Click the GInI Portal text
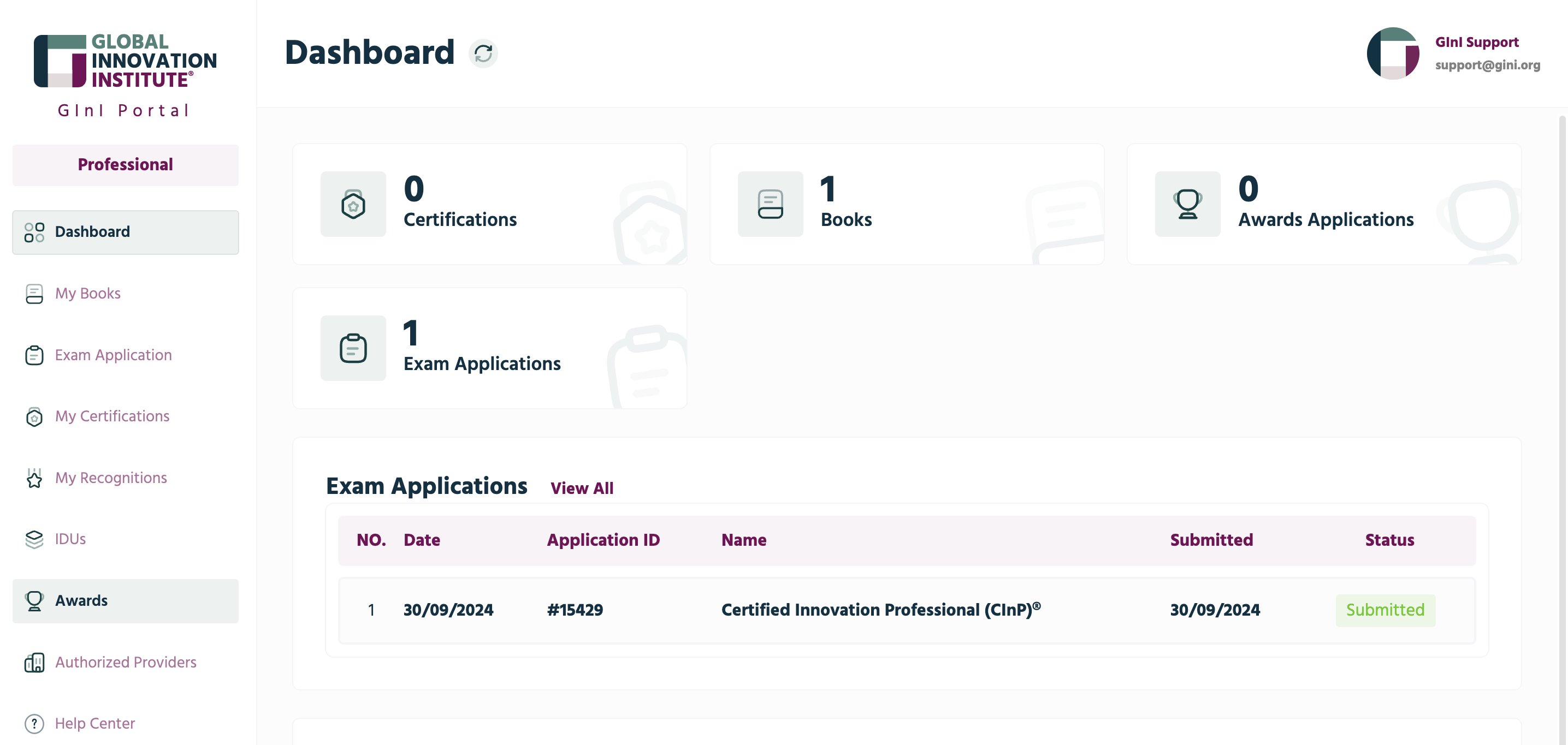This screenshot has height=745, width=1568. pyautogui.click(x=124, y=111)
